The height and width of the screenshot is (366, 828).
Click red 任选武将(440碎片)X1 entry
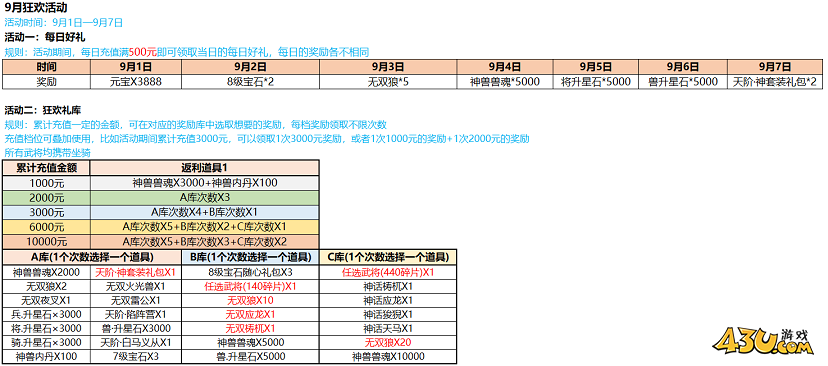pyautogui.click(x=388, y=273)
